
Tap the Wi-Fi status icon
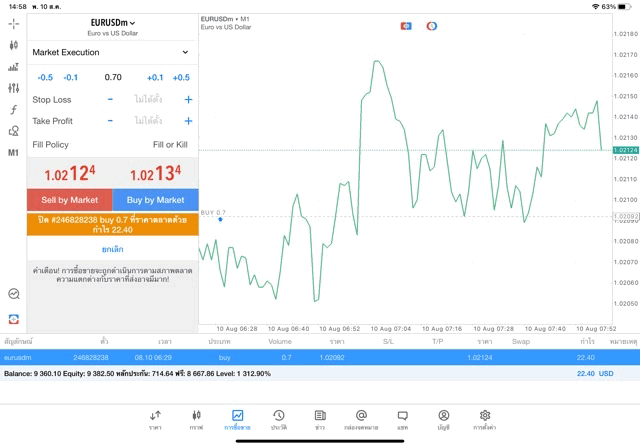click(x=595, y=7)
